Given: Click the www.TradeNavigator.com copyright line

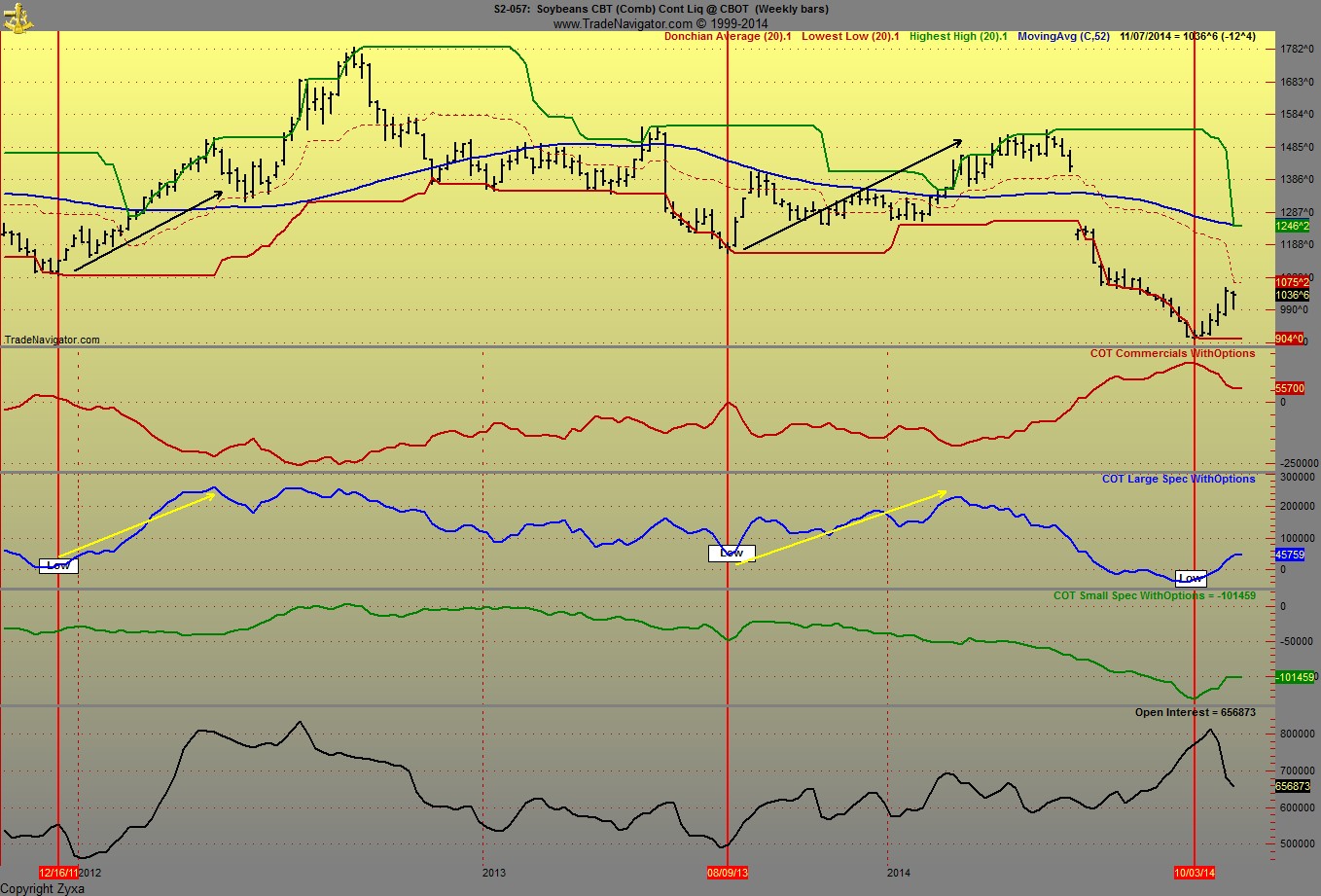Looking at the screenshot, I should pos(660,23).
